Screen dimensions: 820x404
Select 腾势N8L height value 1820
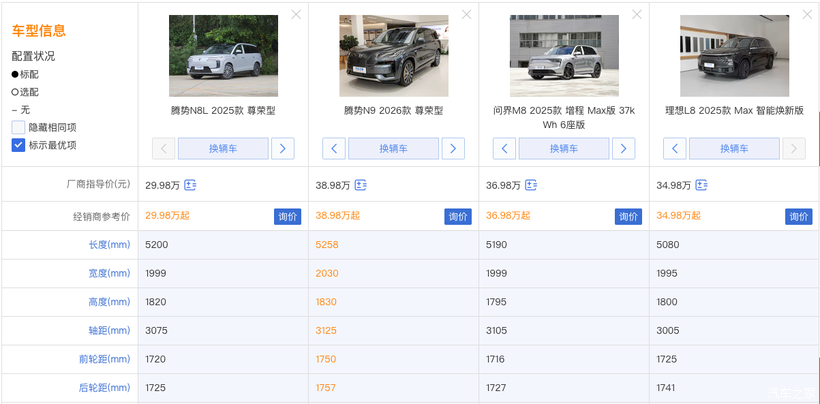coord(156,302)
